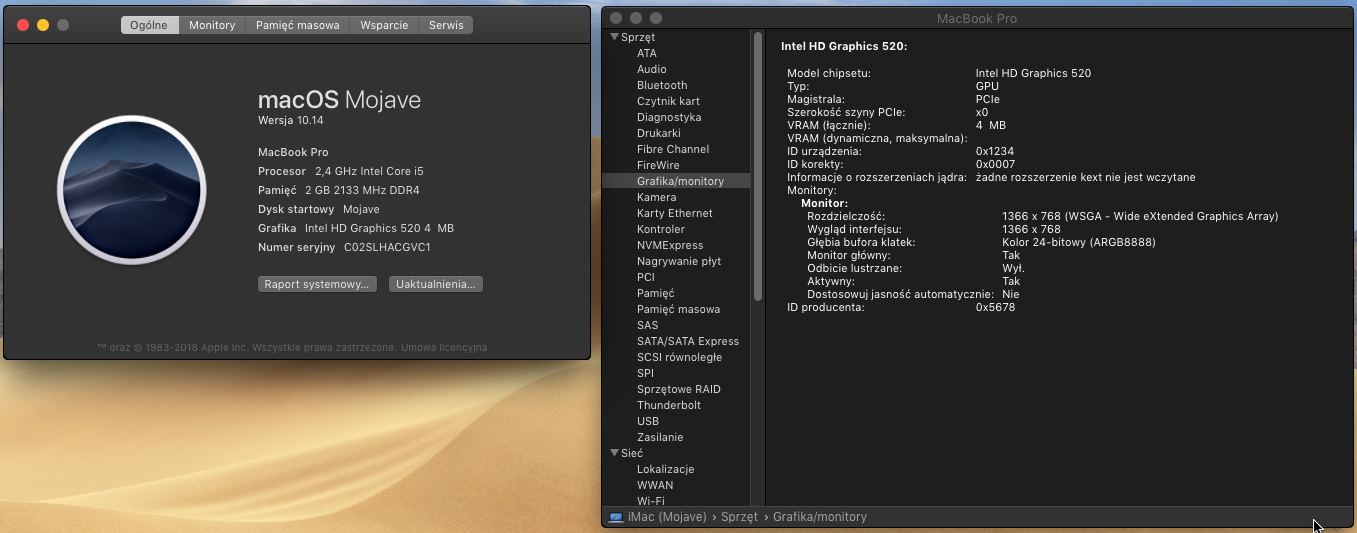Screen dimensions: 1357x533
Task: Click the computer icon in path bar
Action: click(616, 517)
